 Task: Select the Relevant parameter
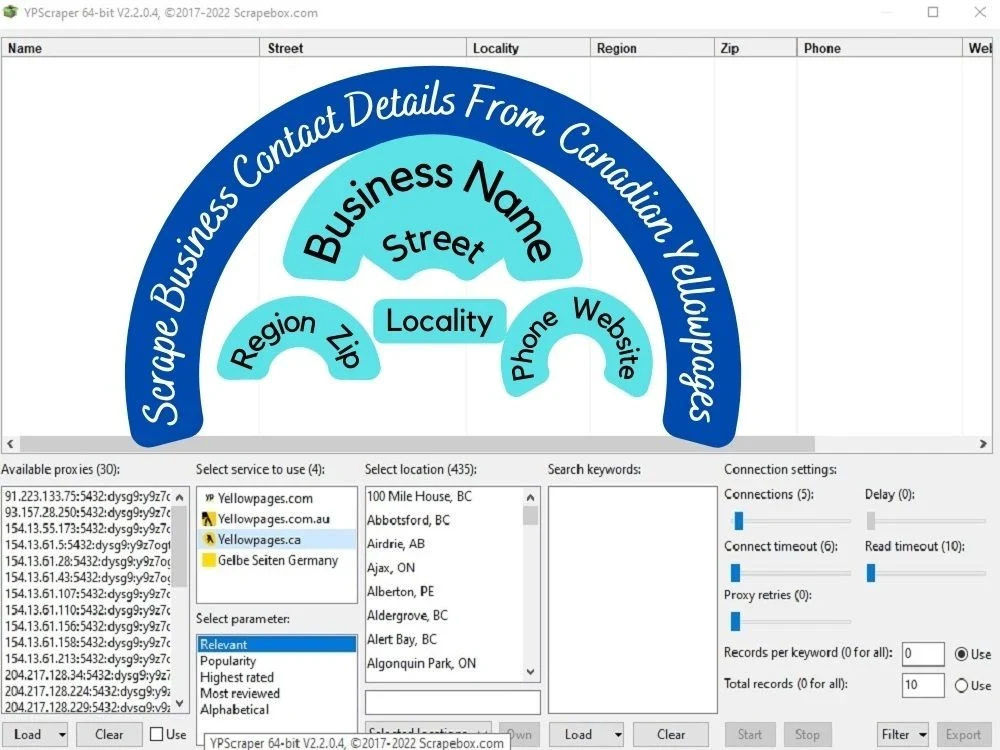[277, 644]
